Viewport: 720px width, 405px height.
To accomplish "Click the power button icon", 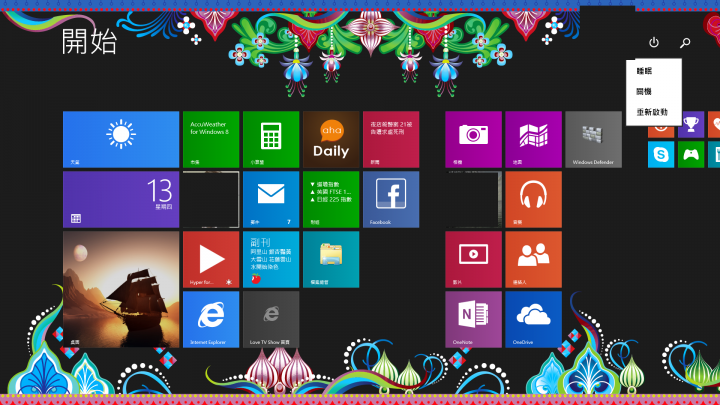I will pos(654,43).
